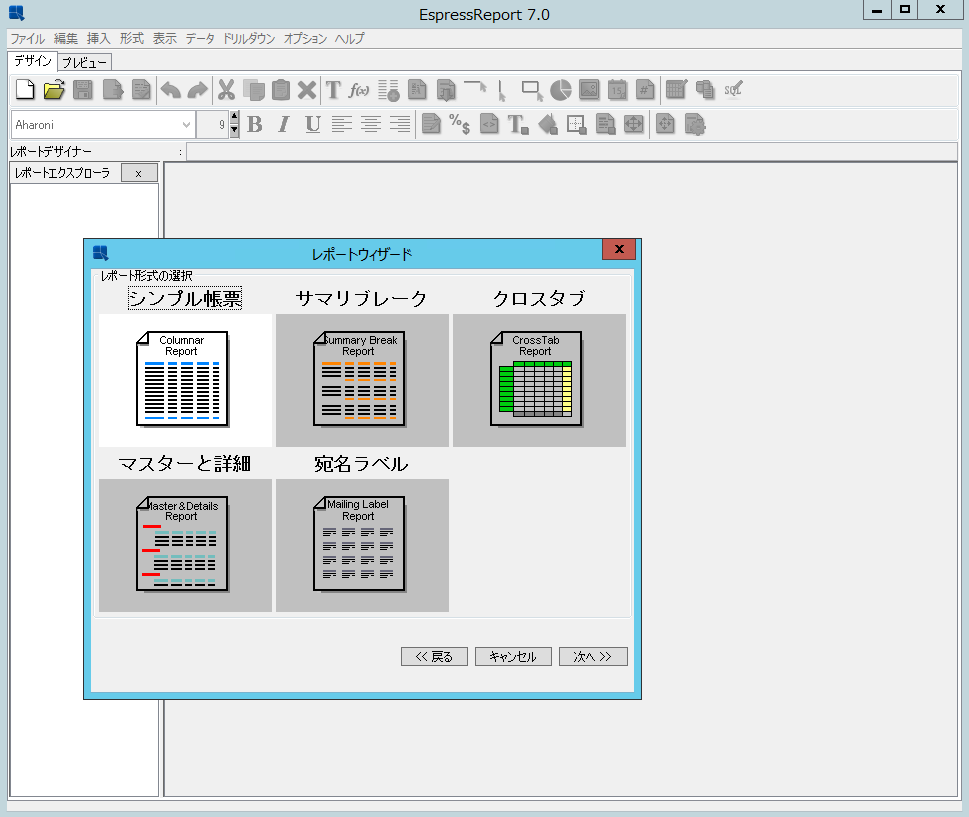Click the << 戻る back button
The height and width of the screenshot is (817, 969).
[434, 656]
